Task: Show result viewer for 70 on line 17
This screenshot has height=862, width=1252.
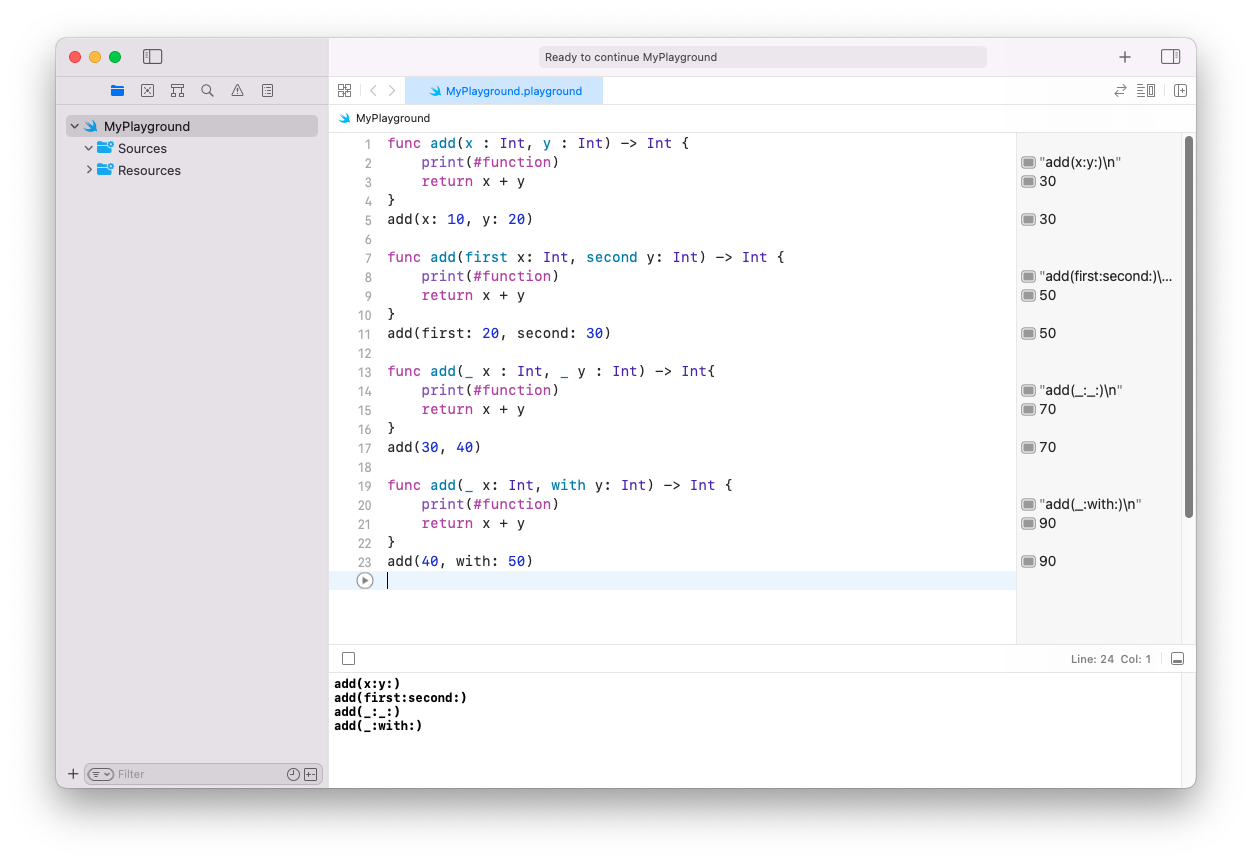Action: [x=1028, y=447]
